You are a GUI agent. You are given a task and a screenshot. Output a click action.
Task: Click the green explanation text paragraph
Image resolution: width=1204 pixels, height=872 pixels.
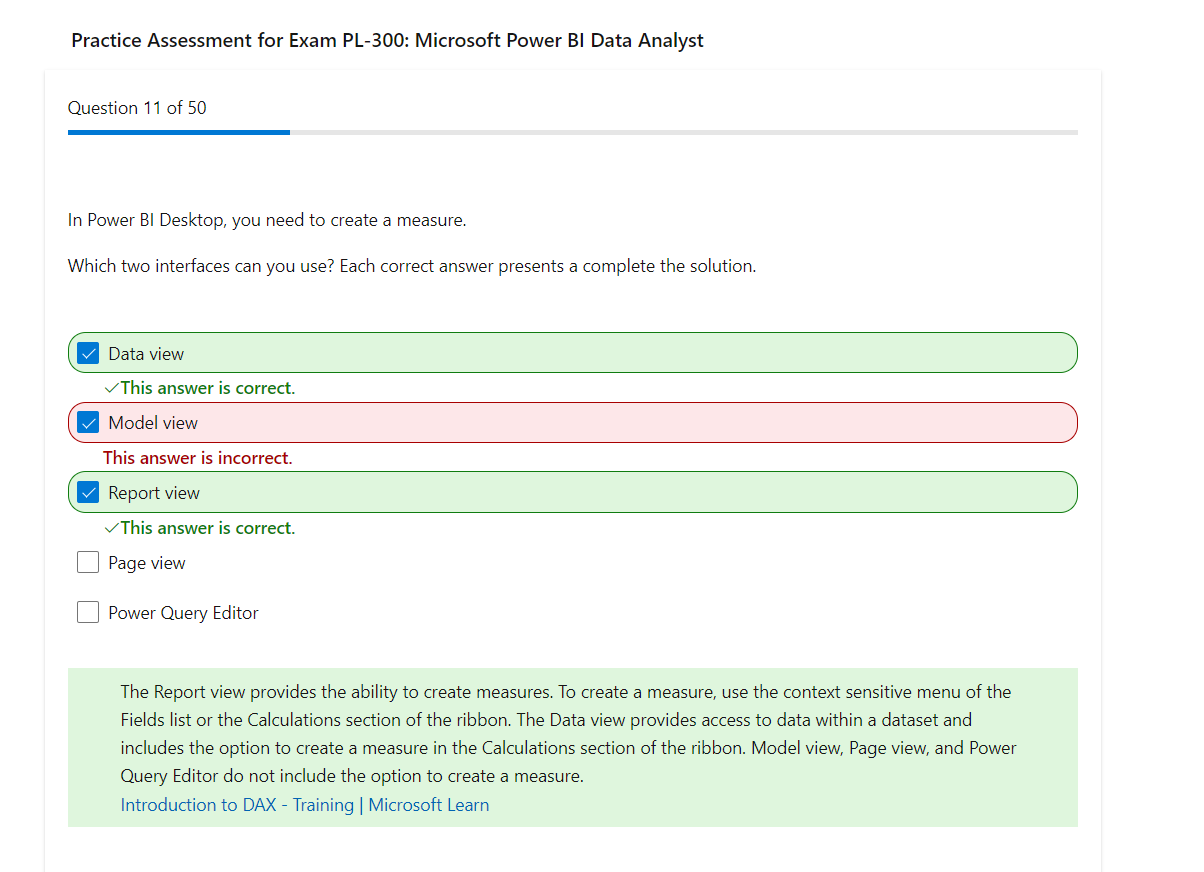coord(568,733)
